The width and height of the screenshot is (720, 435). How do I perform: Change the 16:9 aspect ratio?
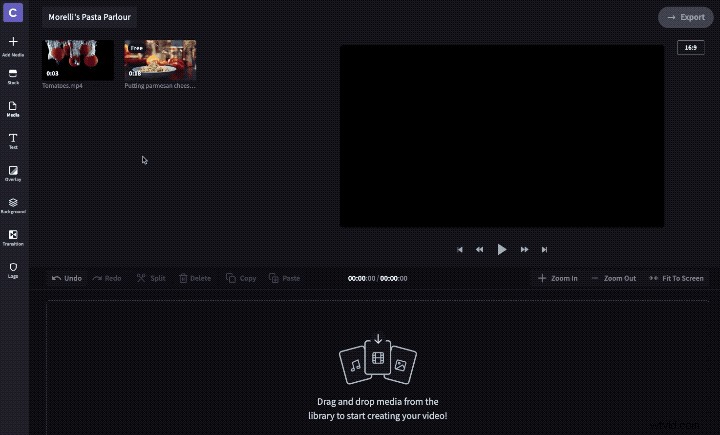point(691,47)
